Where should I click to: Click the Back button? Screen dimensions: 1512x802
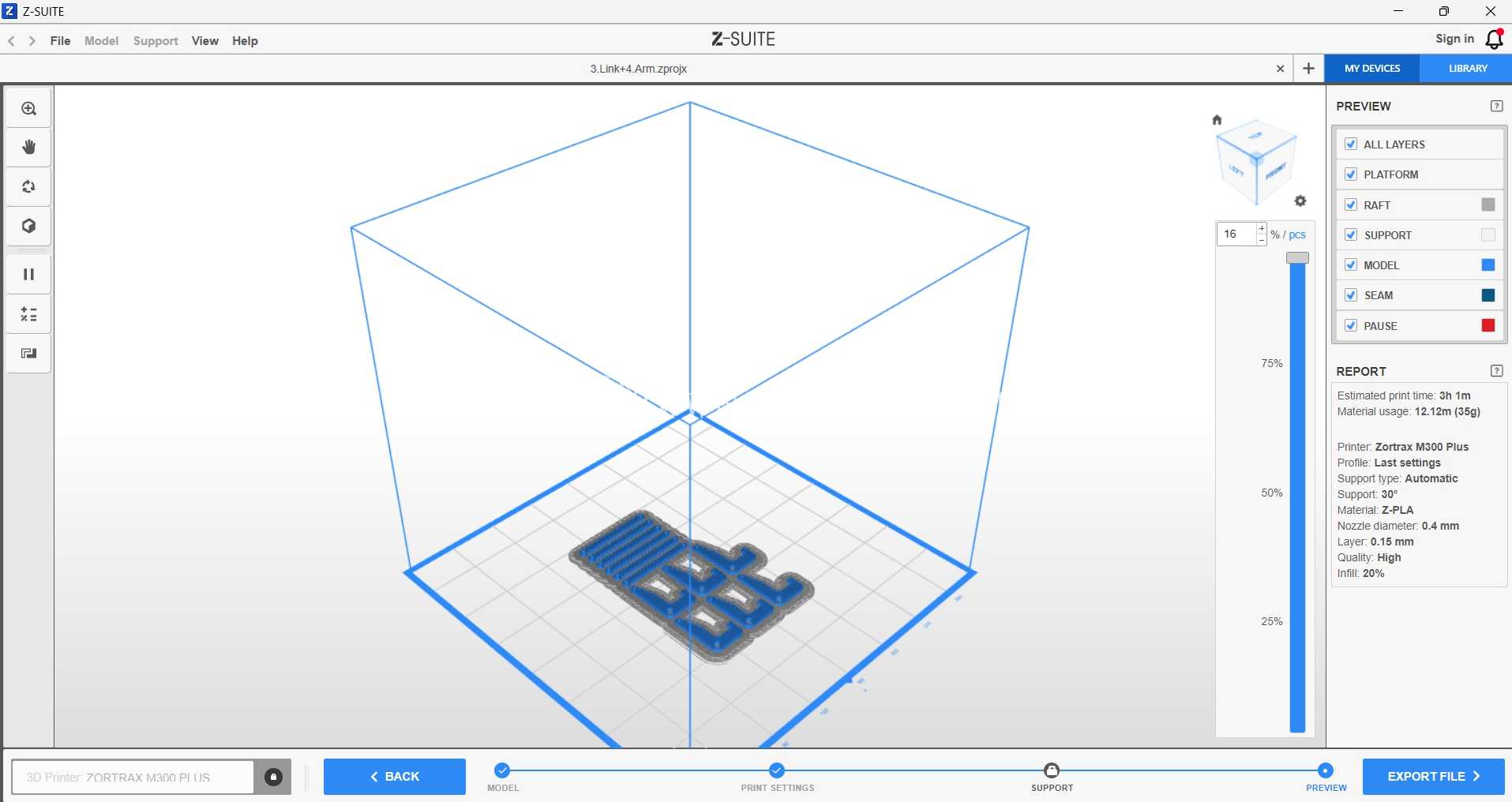[395, 777]
